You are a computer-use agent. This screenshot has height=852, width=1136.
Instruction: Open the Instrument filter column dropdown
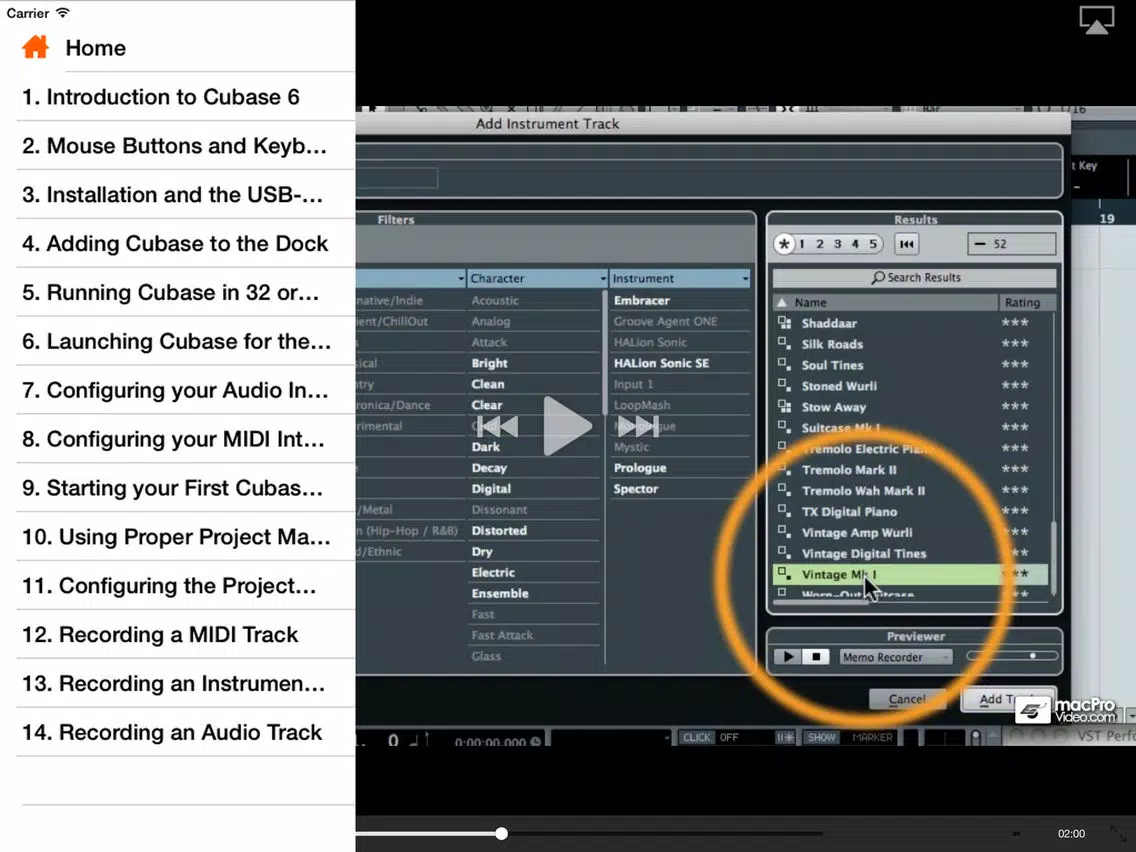[x=745, y=278]
